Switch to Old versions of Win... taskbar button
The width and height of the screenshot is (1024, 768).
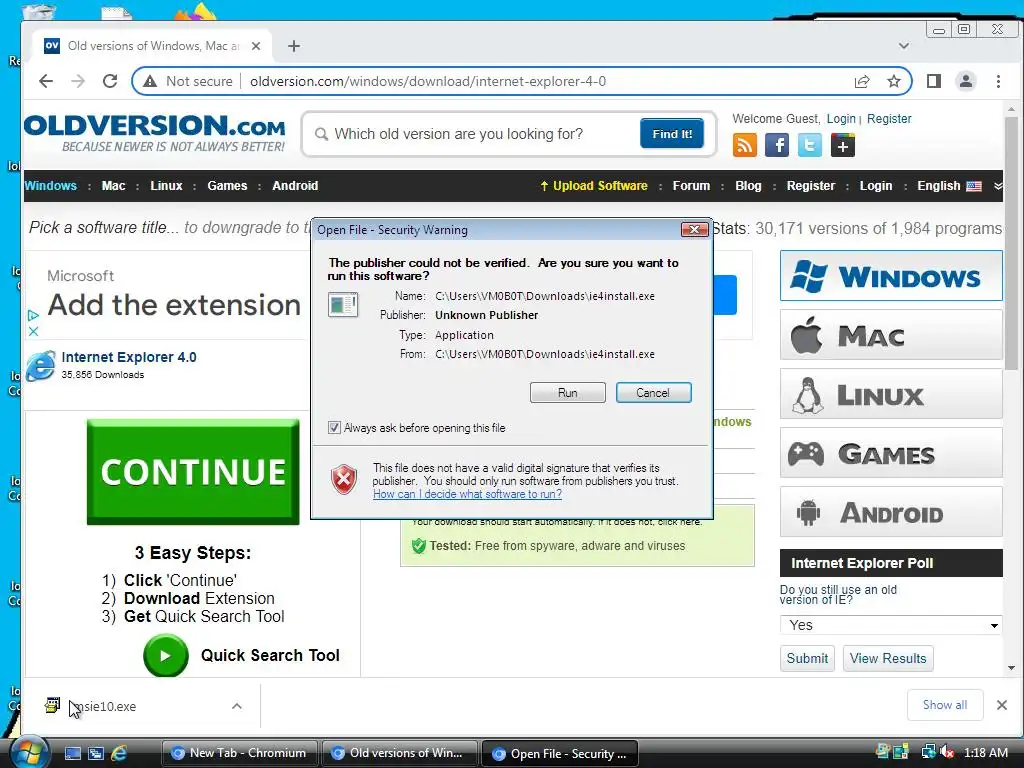(x=398, y=753)
